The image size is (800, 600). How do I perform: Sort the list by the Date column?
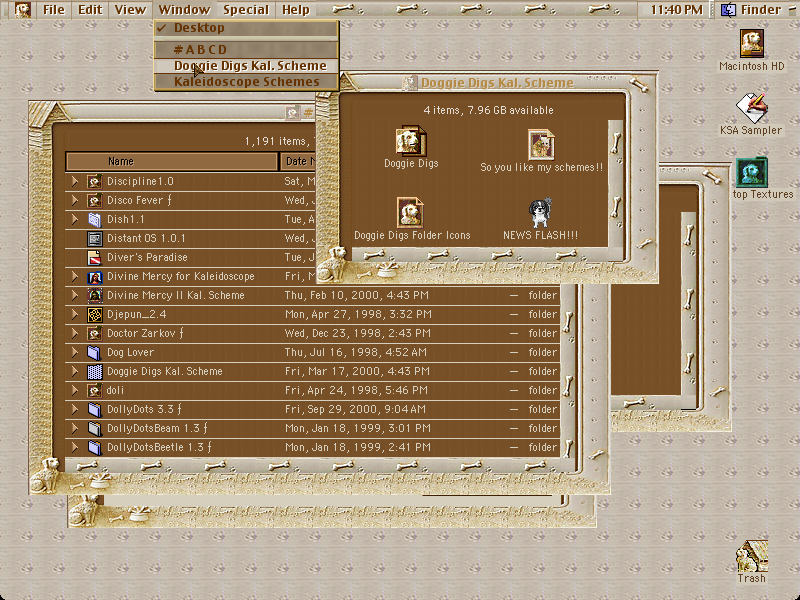pos(298,161)
